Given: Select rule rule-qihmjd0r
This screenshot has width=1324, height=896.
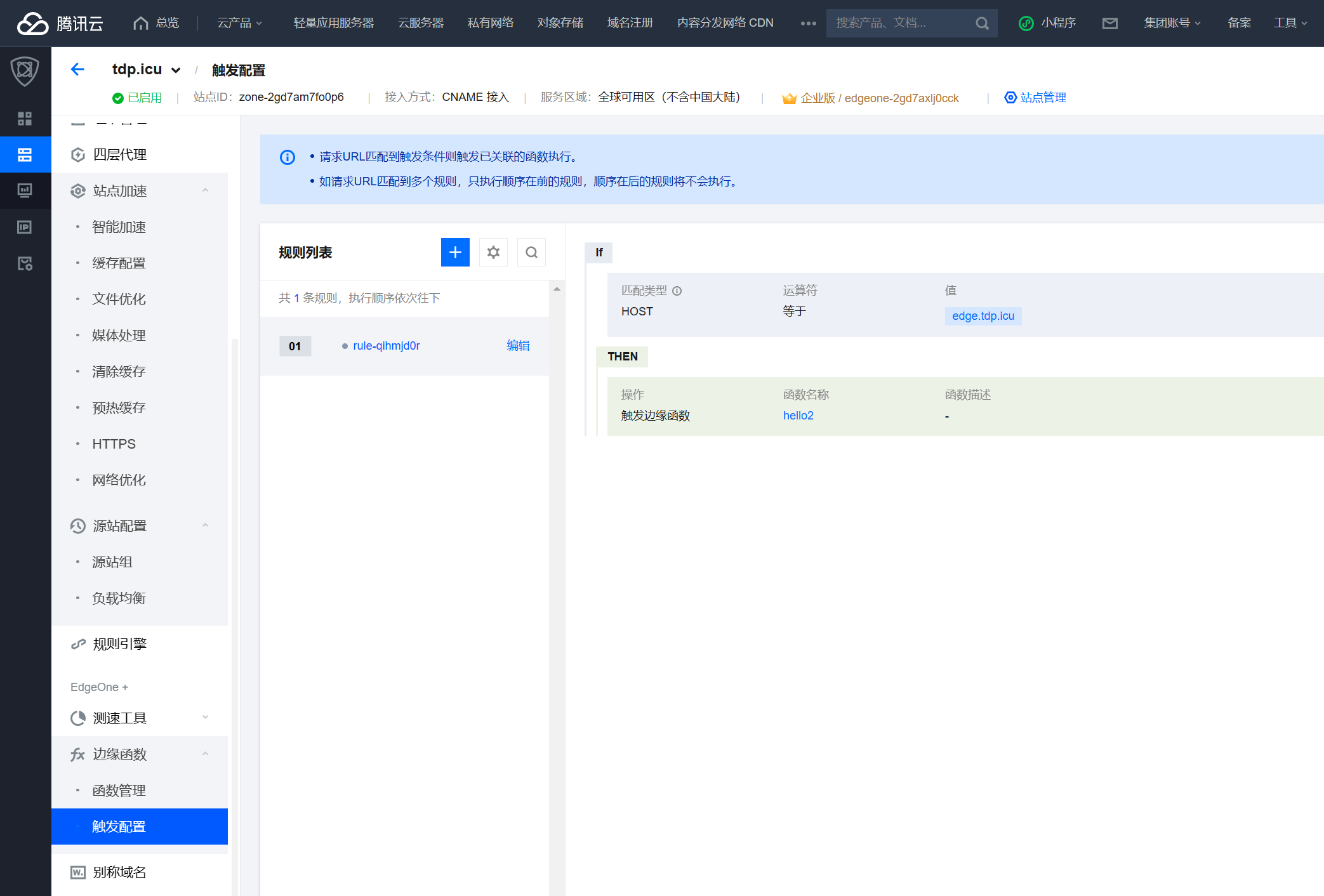Looking at the screenshot, I should [x=386, y=346].
